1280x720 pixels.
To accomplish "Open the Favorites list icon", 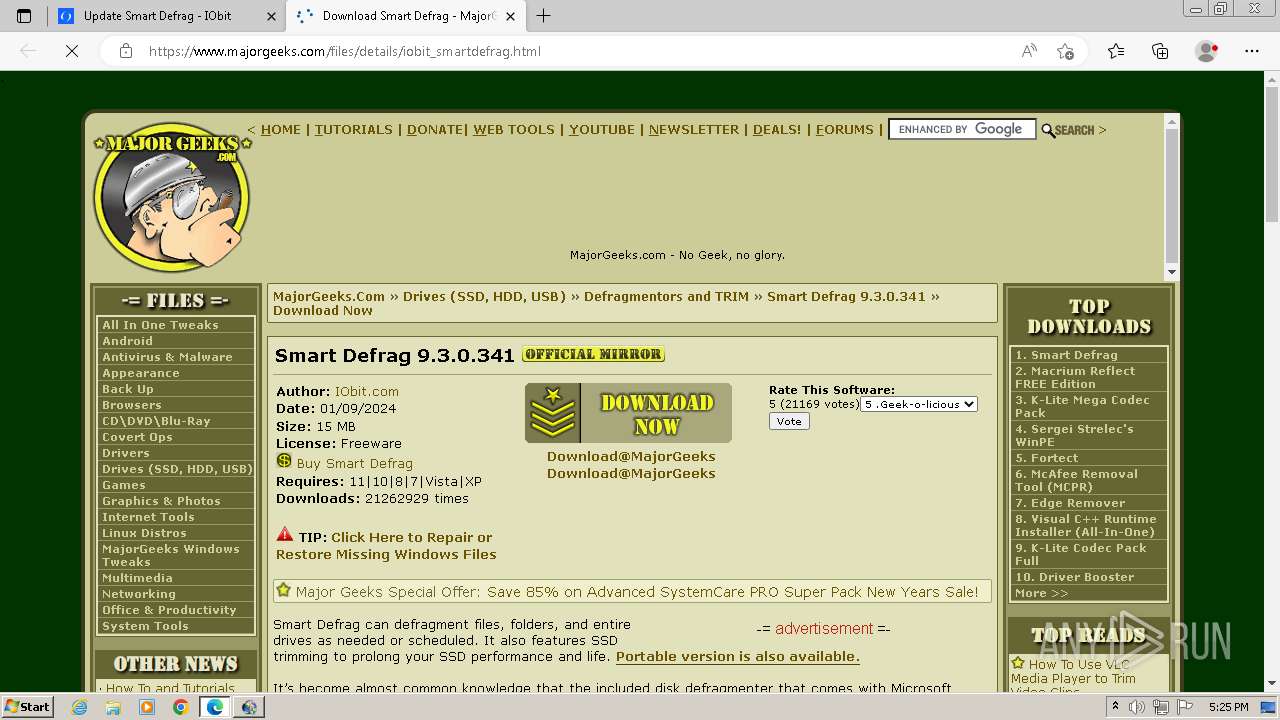I will pyautogui.click(x=1116, y=51).
